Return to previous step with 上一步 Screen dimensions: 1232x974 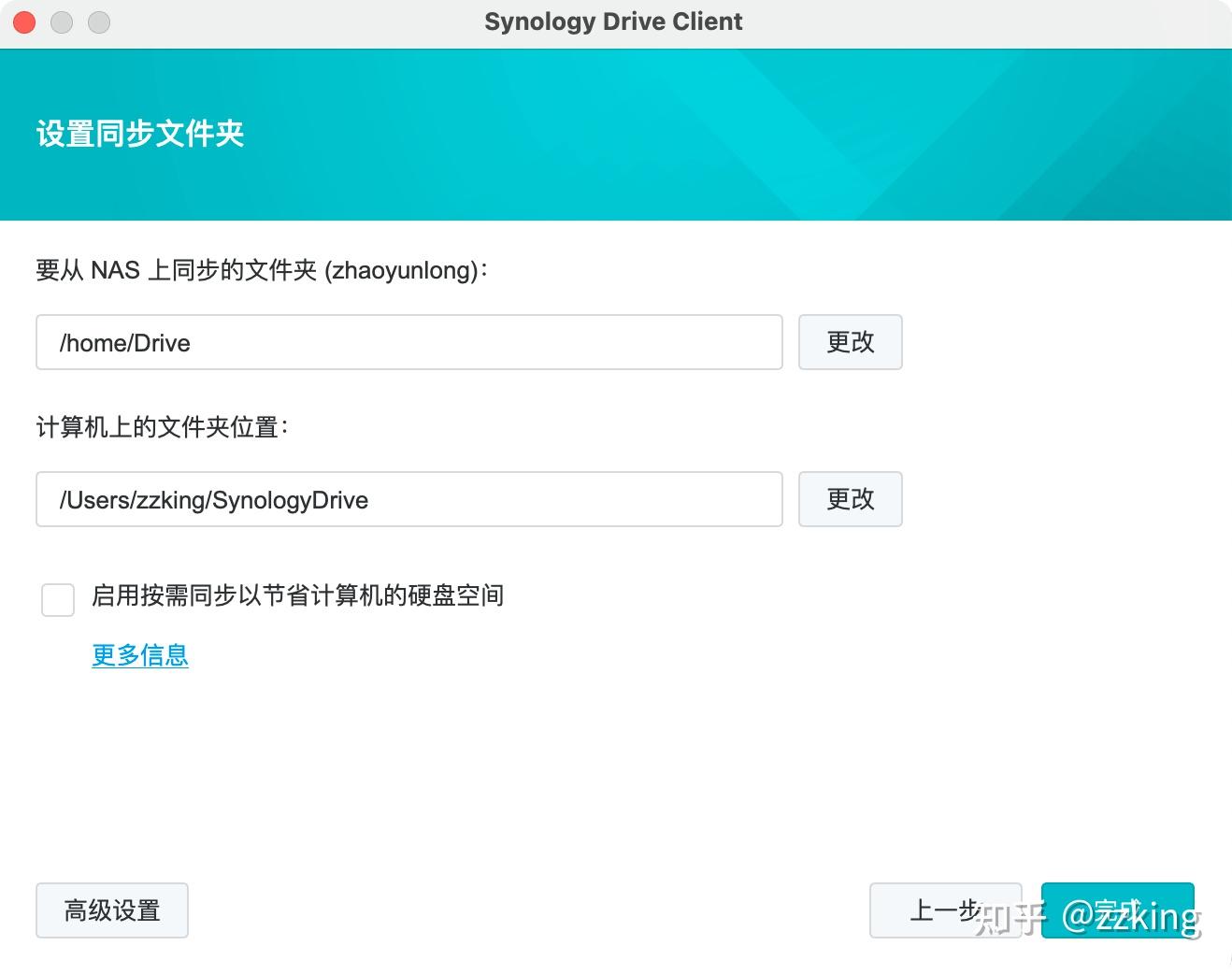[944, 910]
